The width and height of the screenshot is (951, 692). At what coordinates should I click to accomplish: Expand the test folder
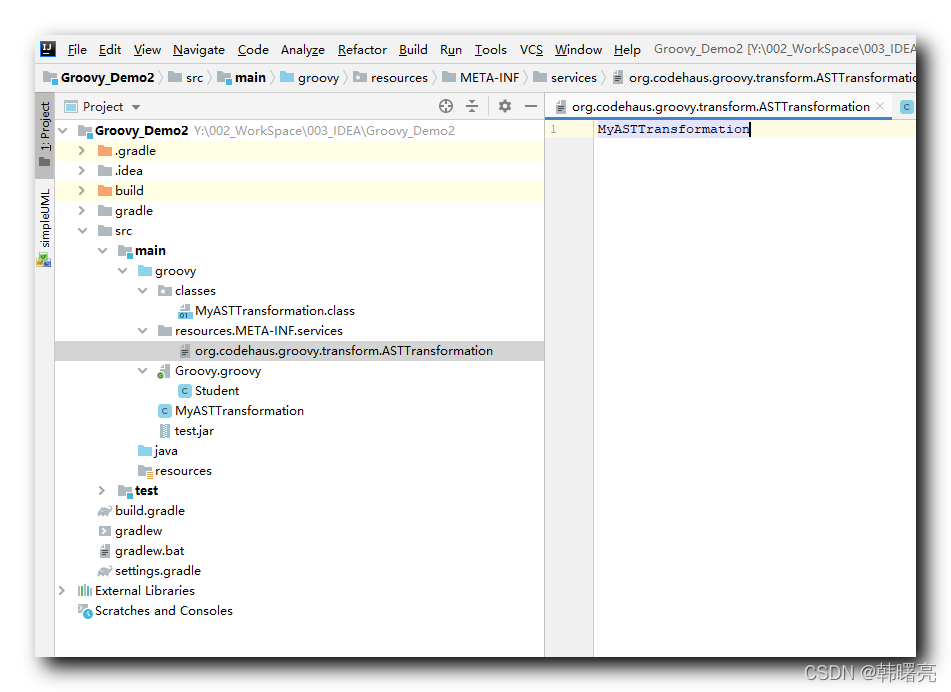tap(102, 490)
